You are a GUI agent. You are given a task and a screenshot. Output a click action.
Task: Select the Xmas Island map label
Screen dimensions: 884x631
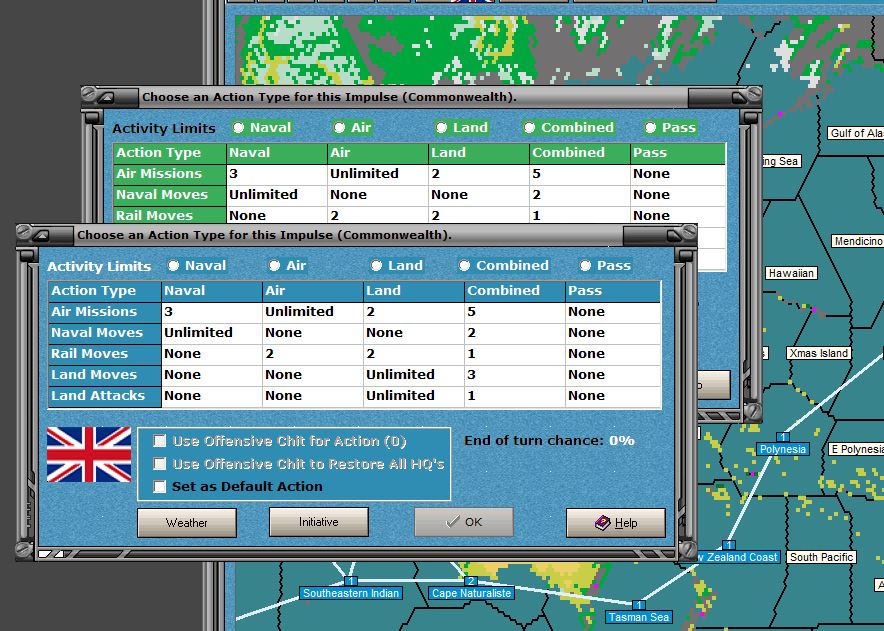tap(819, 354)
